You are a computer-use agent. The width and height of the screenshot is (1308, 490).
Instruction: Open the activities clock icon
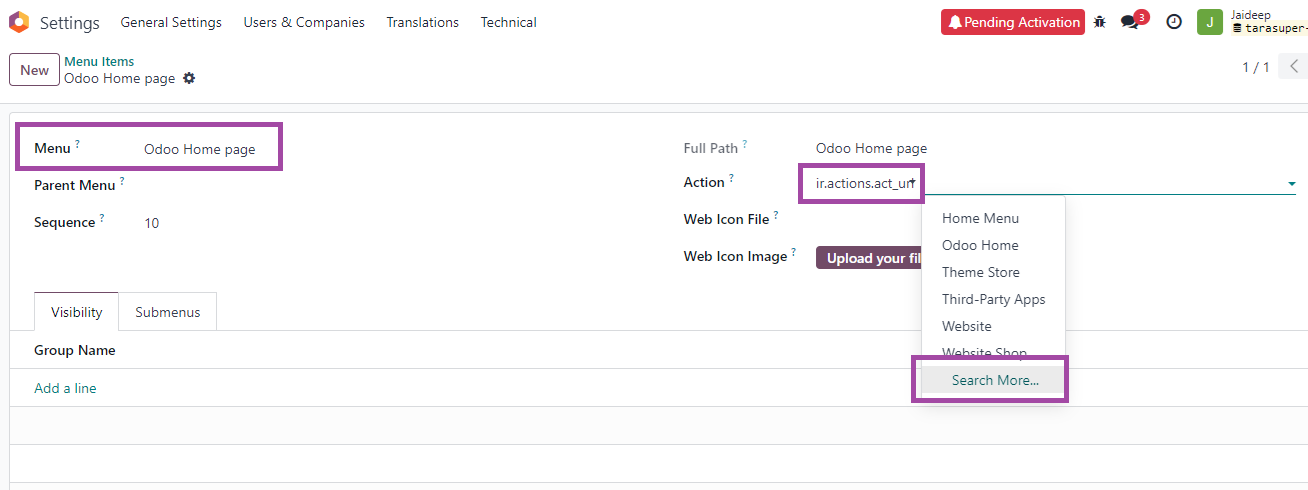click(x=1174, y=22)
